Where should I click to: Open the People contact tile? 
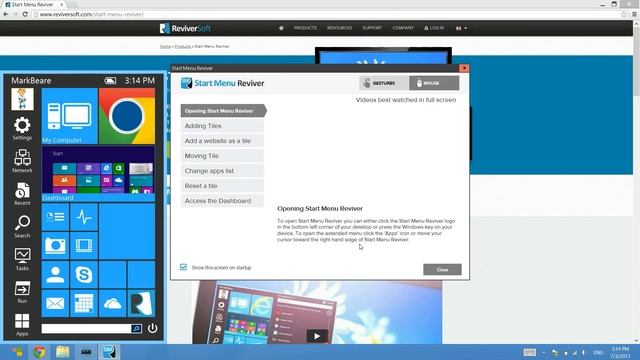click(x=55, y=275)
